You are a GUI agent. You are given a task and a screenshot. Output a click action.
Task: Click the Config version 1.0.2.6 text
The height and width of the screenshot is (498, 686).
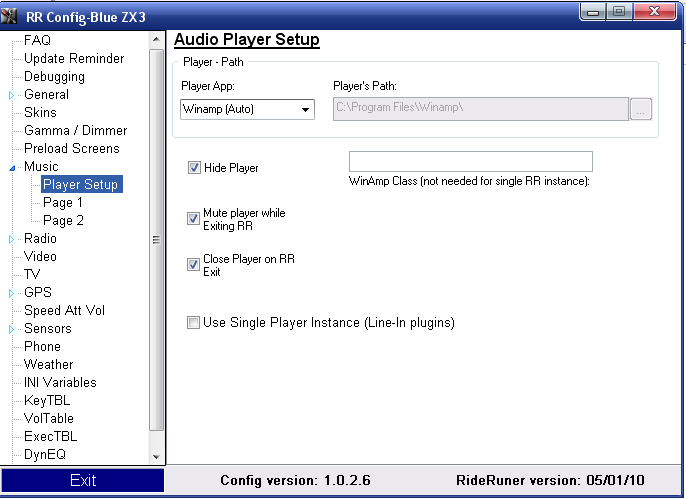(x=295, y=480)
